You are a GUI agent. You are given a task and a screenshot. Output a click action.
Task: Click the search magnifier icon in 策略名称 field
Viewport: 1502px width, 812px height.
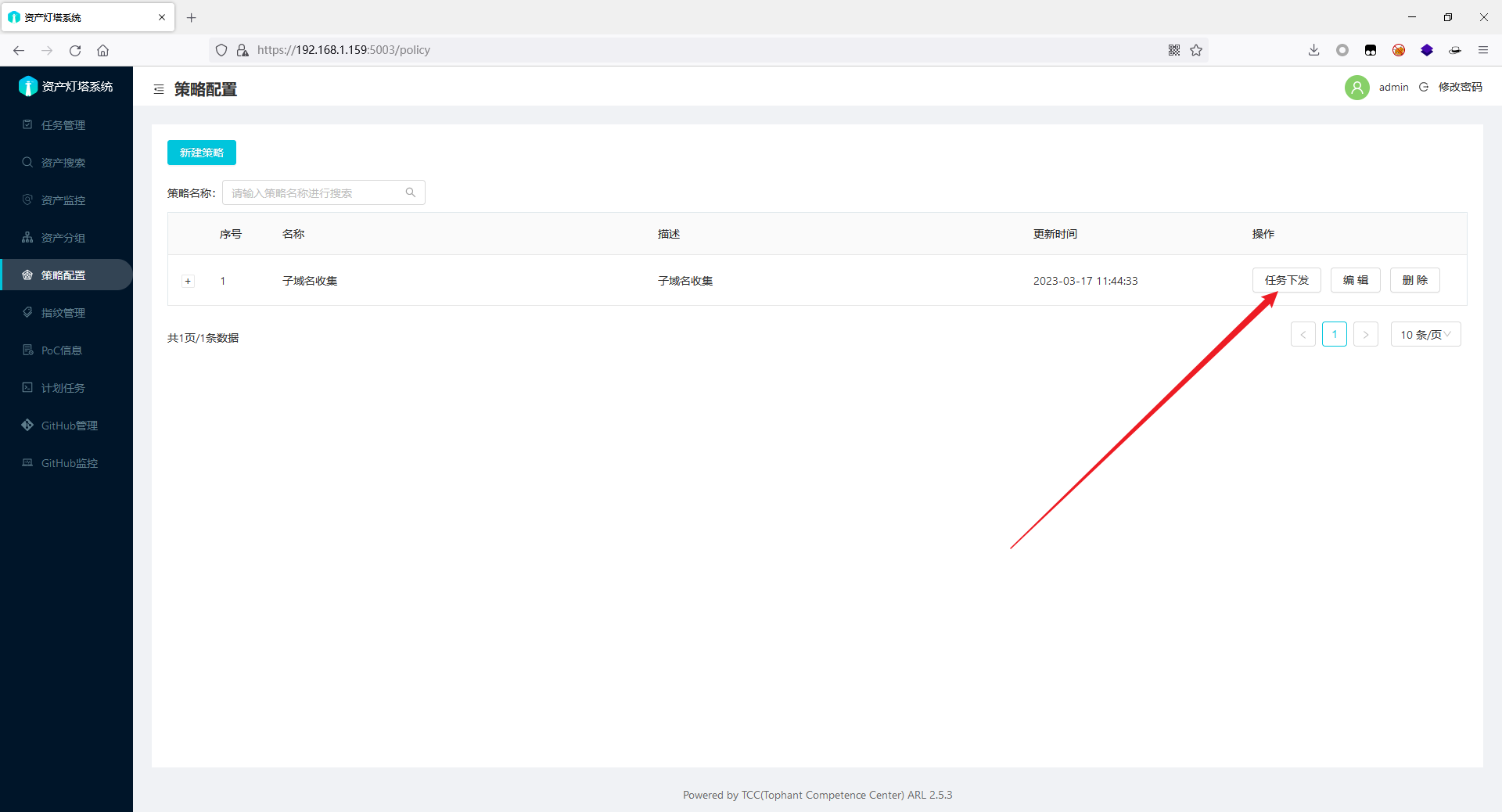411,192
